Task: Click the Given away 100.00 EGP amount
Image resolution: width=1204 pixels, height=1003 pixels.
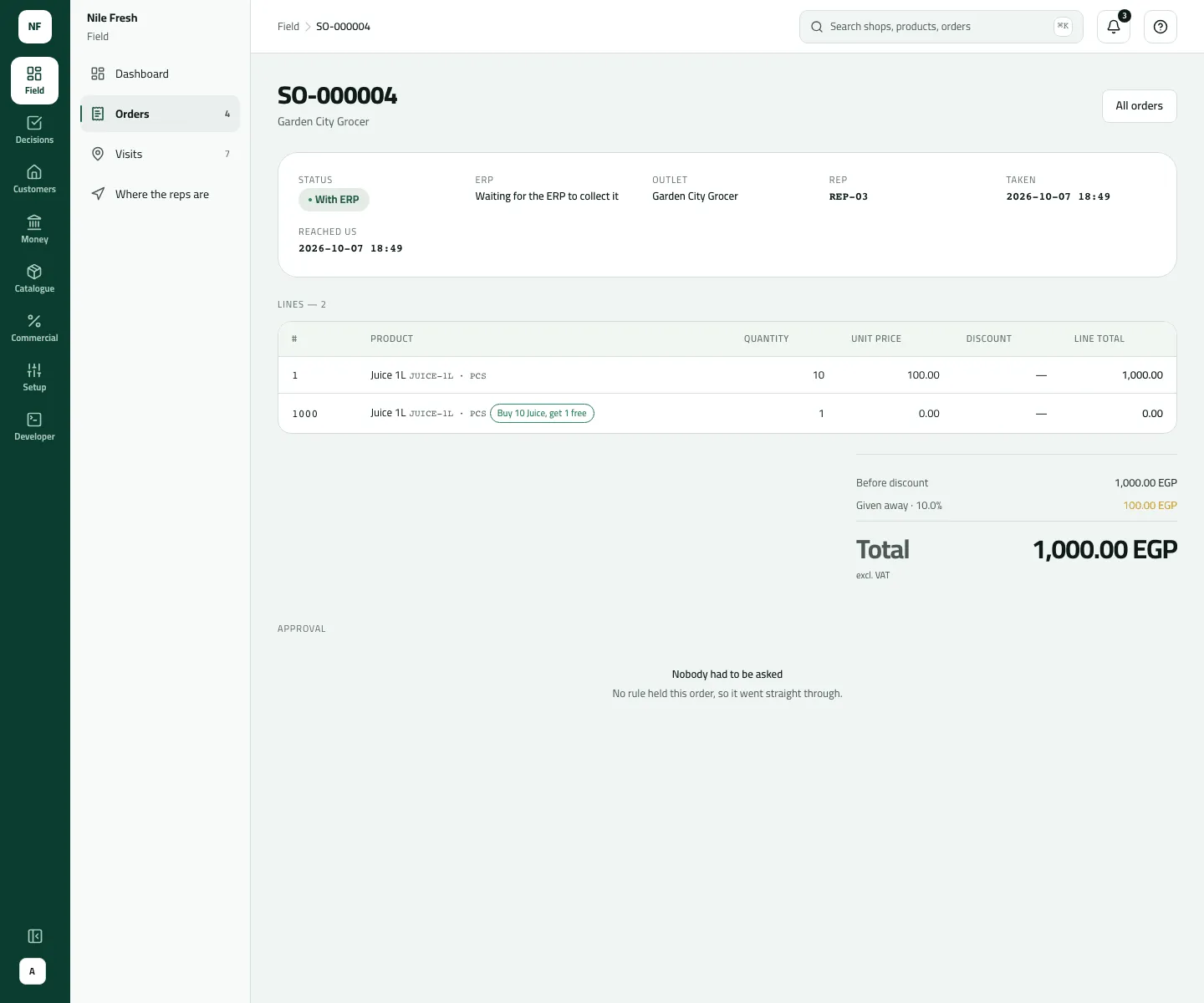Action: [x=1150, y=506]
